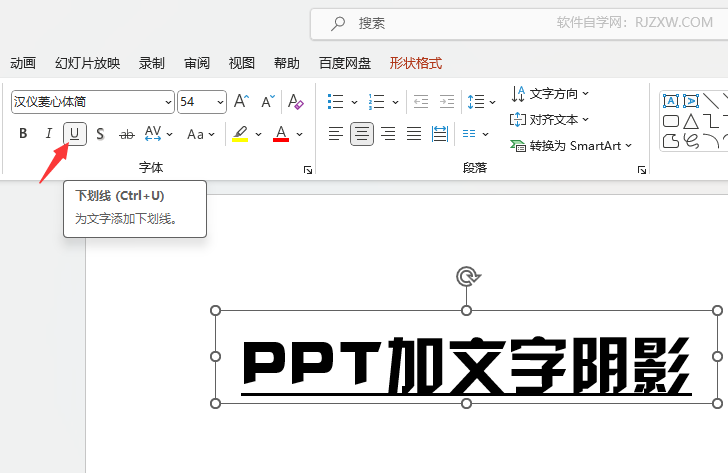This screenshot has width=728, height=473.
Task: Apply yellow text highlight color
Action: click(x=240, y=134)
